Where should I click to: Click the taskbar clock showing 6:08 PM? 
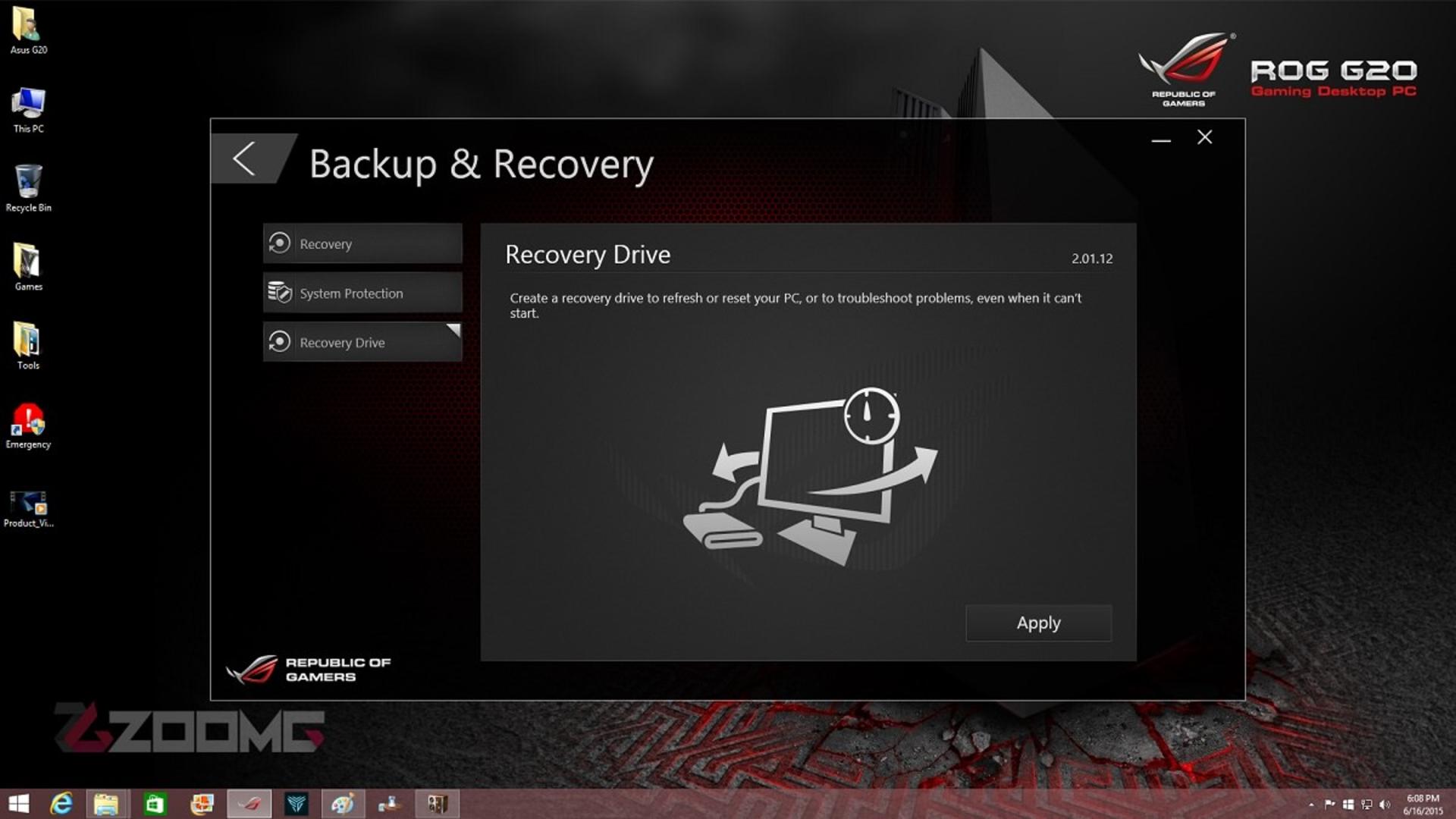pyautogui.click(x=1423, y=805)
